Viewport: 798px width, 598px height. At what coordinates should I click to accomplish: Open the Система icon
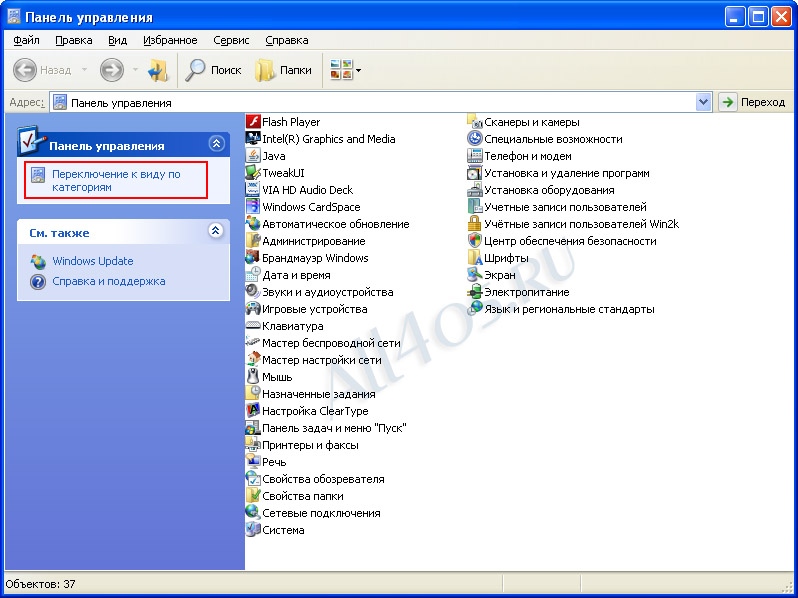click(253, 530)
